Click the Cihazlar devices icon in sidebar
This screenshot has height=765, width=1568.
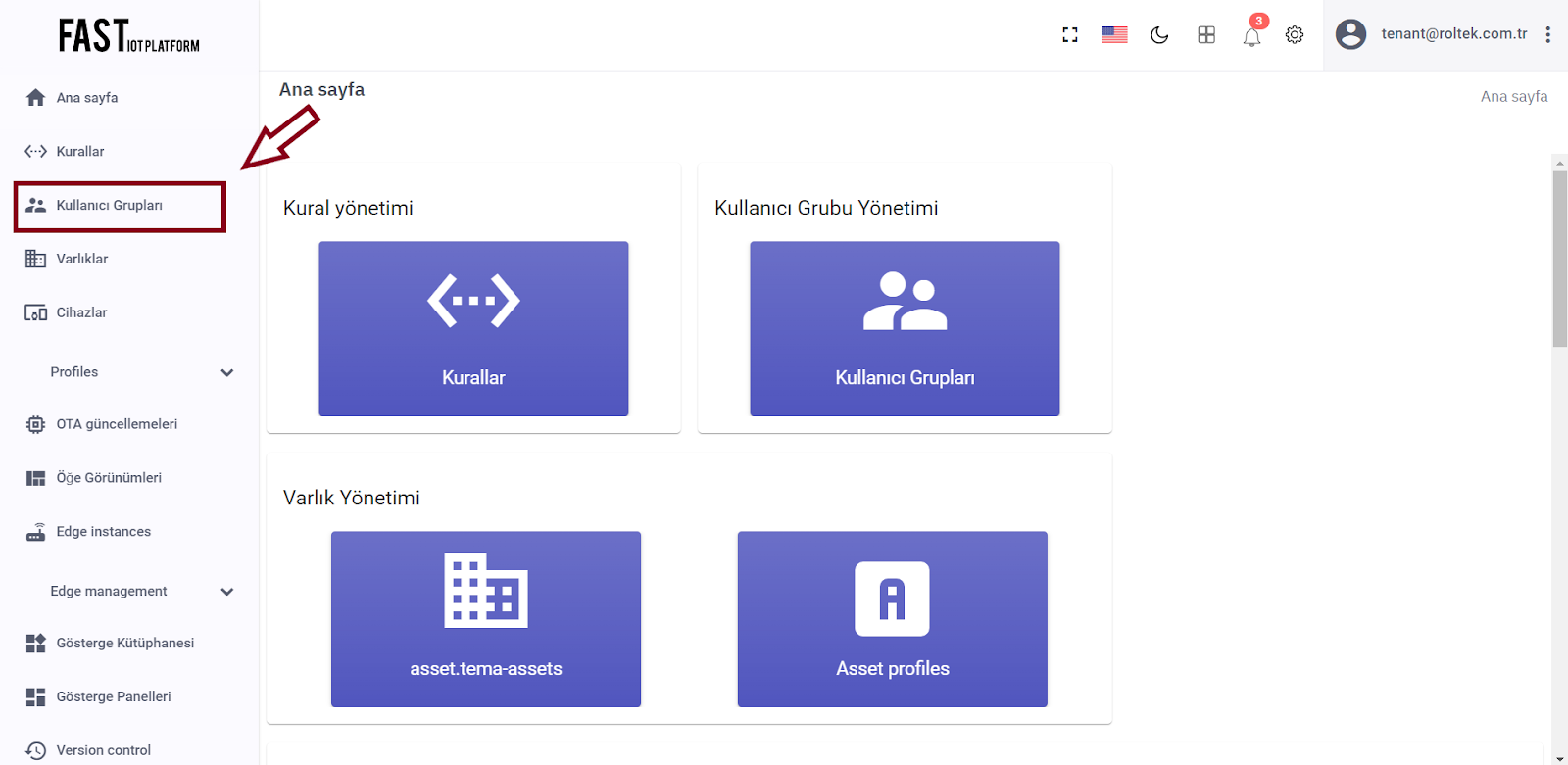(36, 312)
